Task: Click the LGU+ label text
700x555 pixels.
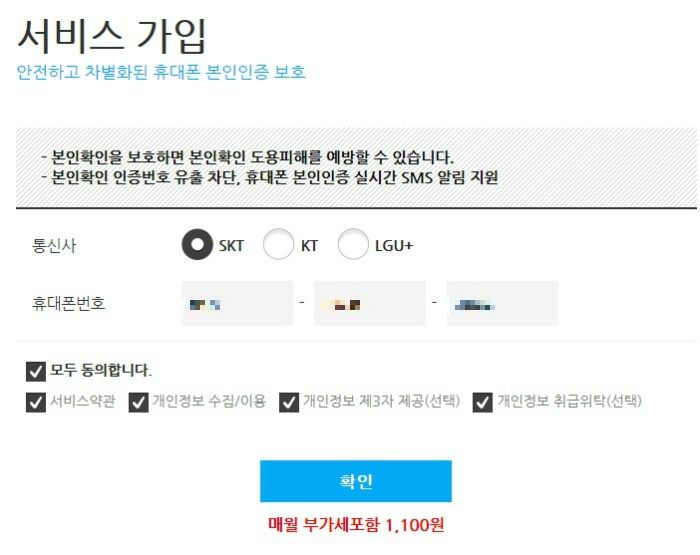Action: tap(394, 246)
